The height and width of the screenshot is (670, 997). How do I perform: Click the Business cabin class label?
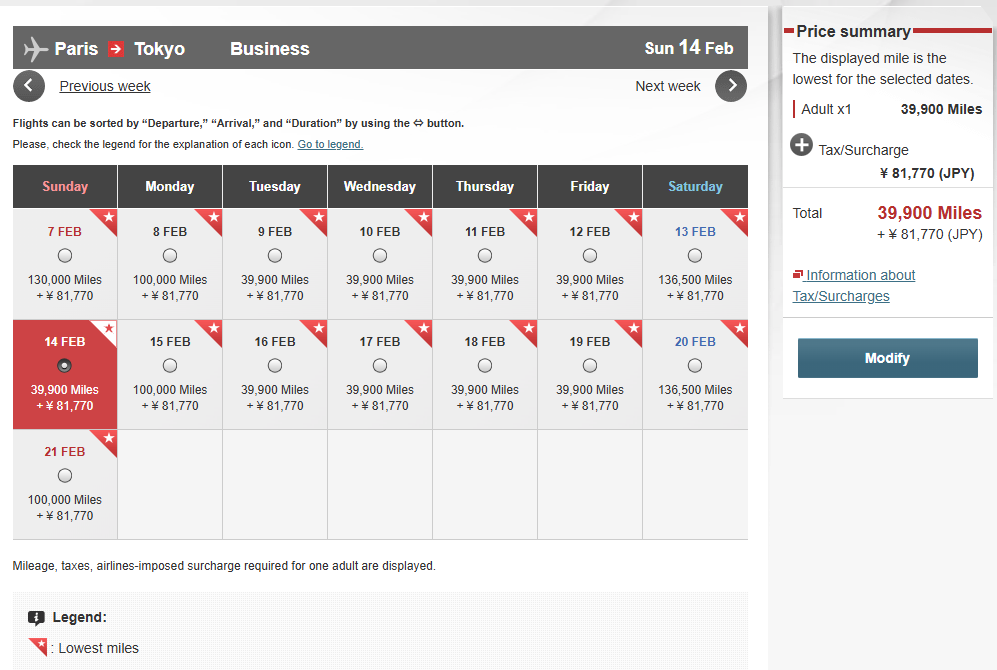(270, 49)
